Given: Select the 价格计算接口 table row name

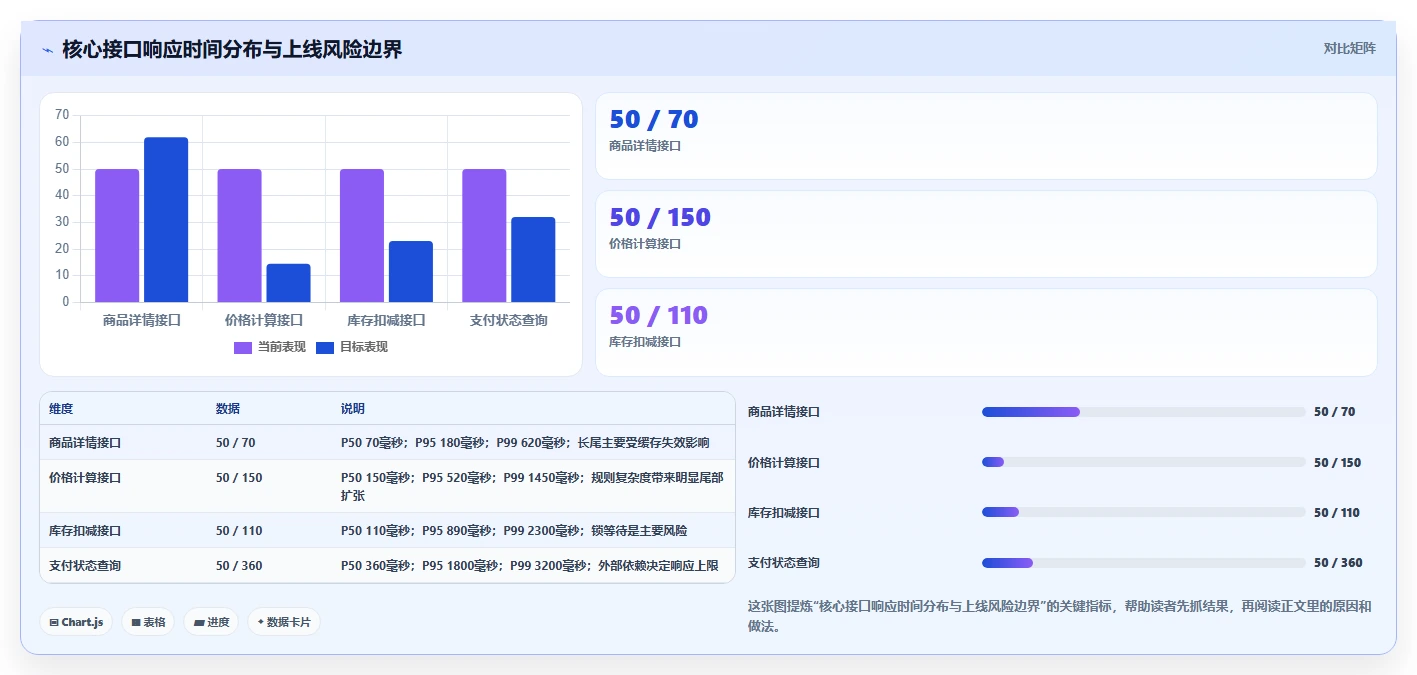Looking at the screenshot, I should pyautogui.click(x=85, y=478).
